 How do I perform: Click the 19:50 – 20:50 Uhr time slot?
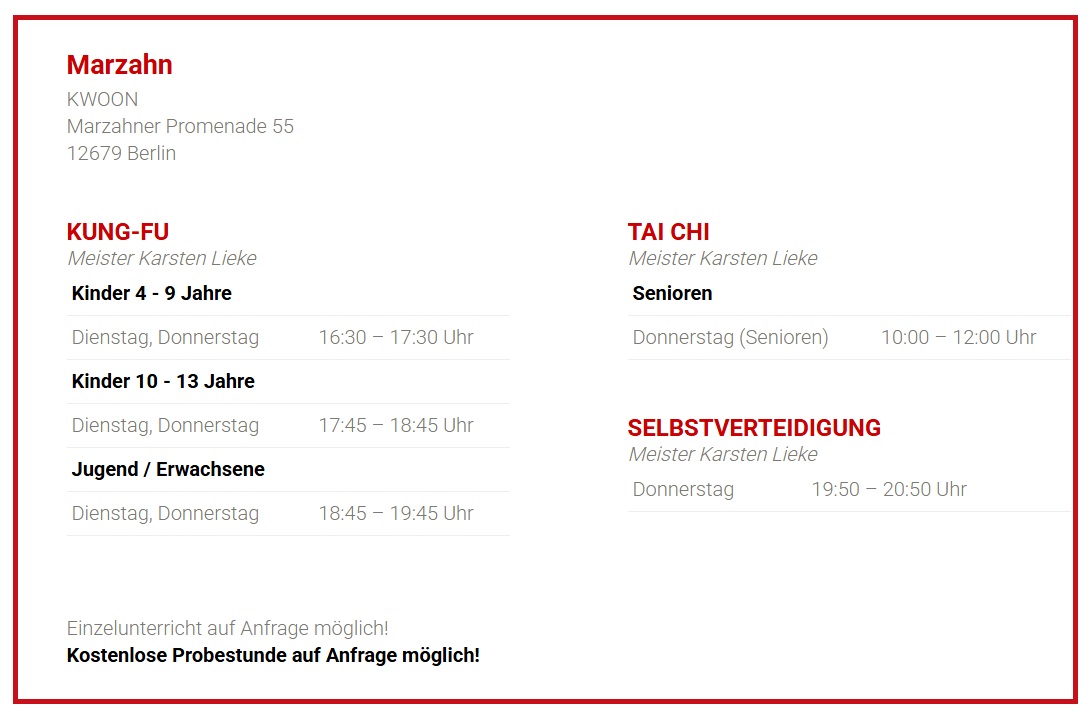[888, 489]
